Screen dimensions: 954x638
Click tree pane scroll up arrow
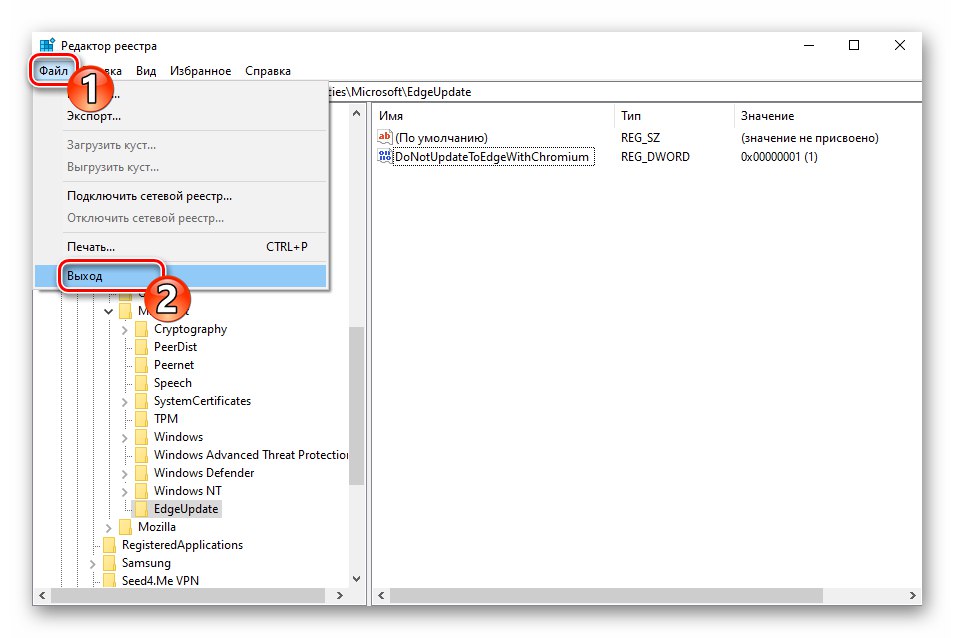click(x=357, y=113)
